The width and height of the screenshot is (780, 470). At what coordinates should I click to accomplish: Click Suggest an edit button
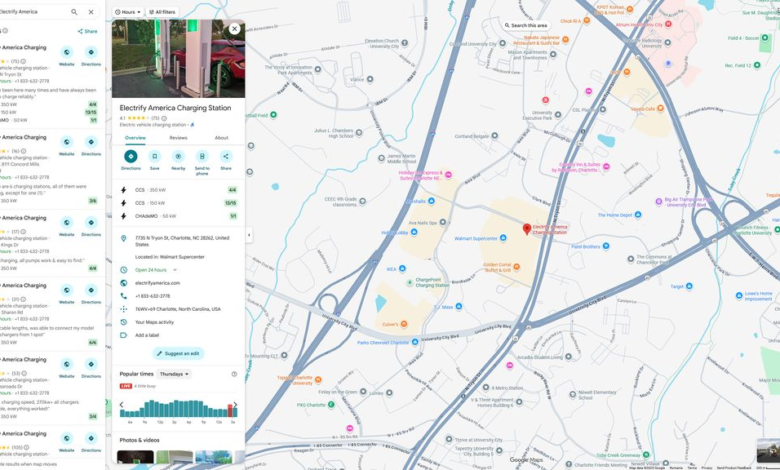coord(178,354)
